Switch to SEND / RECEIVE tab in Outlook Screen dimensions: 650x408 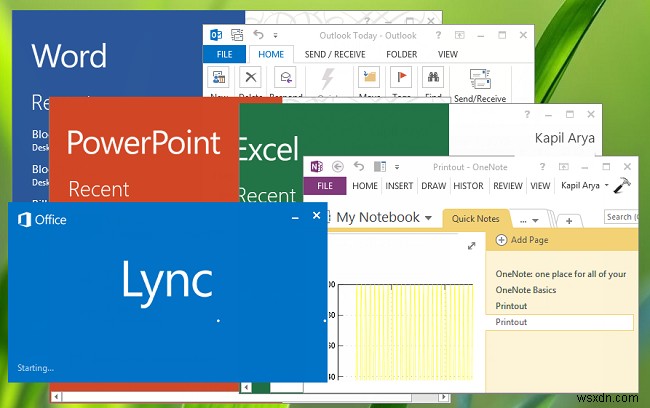tap(335, 54)
